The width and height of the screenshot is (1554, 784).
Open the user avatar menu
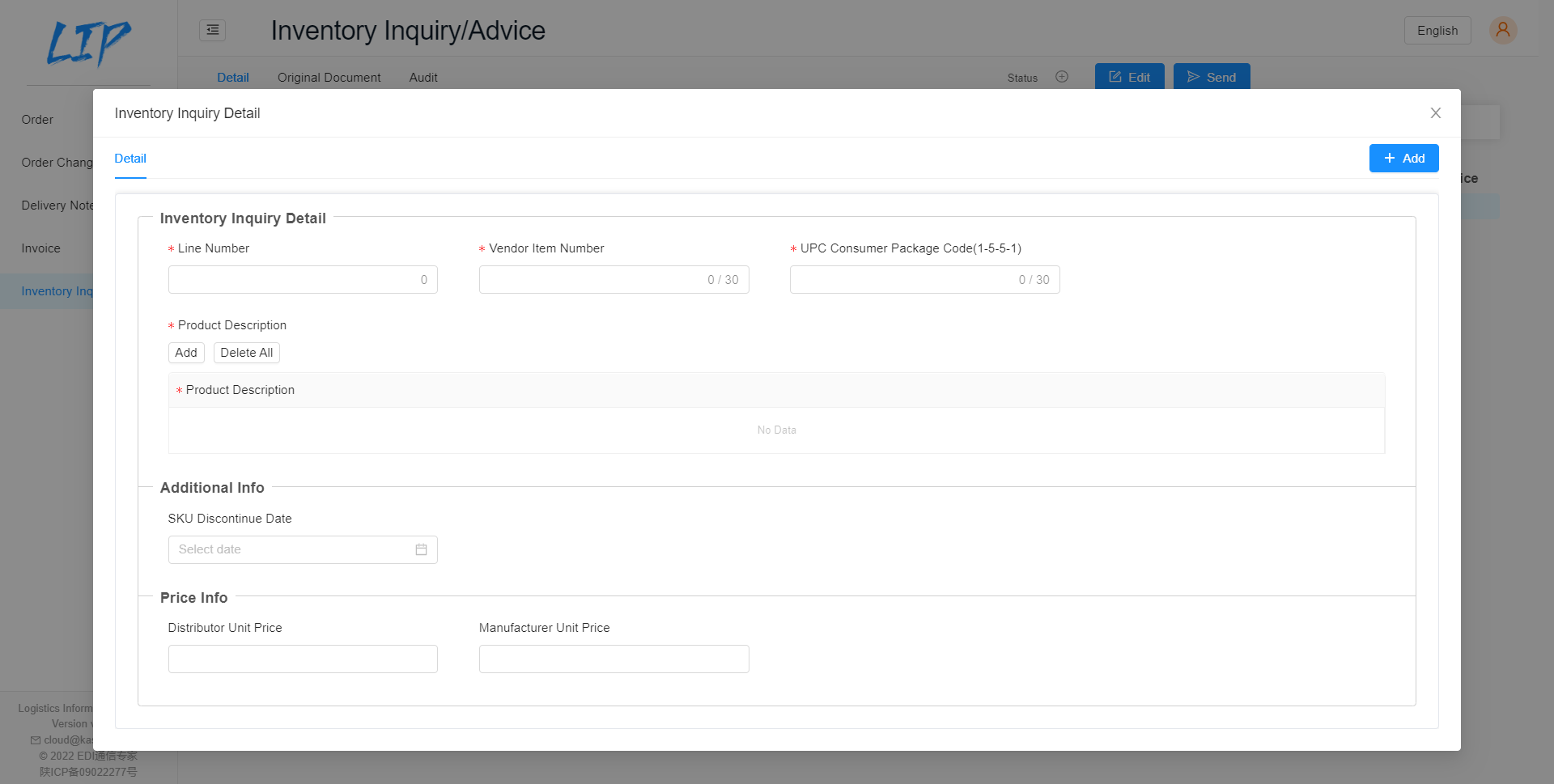pos(1502,31)
